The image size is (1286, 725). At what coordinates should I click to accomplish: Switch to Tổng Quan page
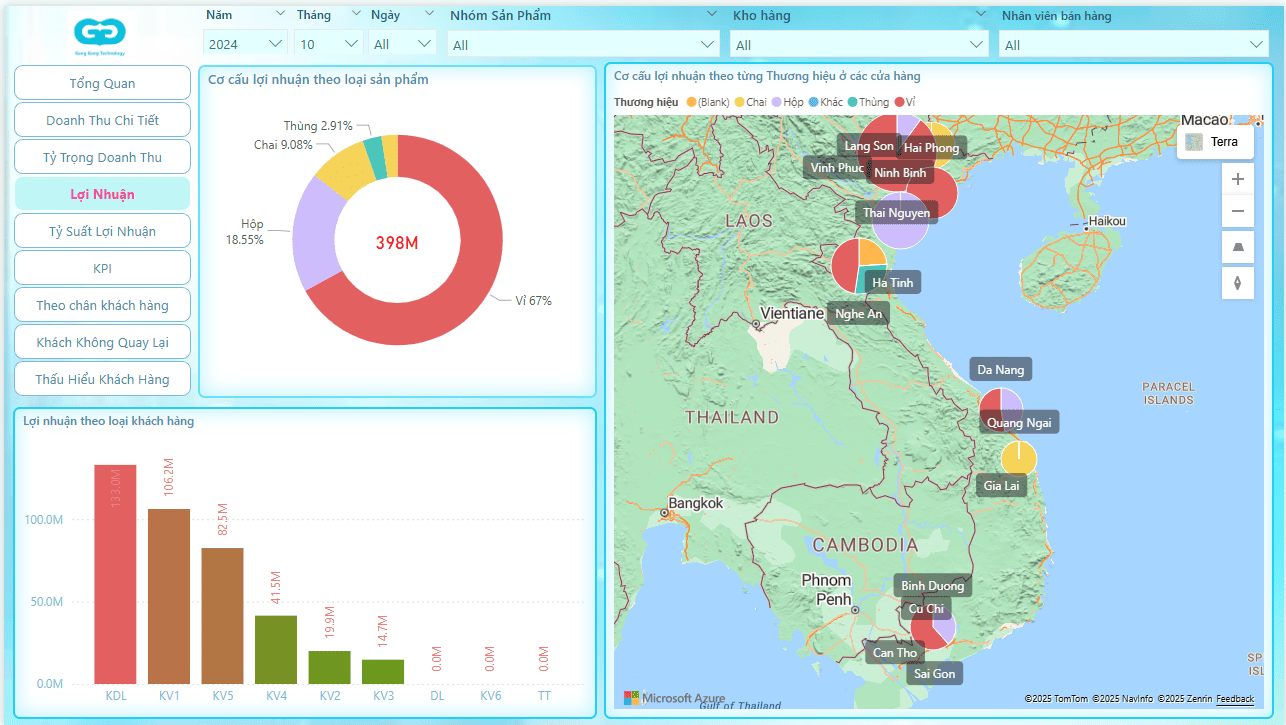pos(102,83)
